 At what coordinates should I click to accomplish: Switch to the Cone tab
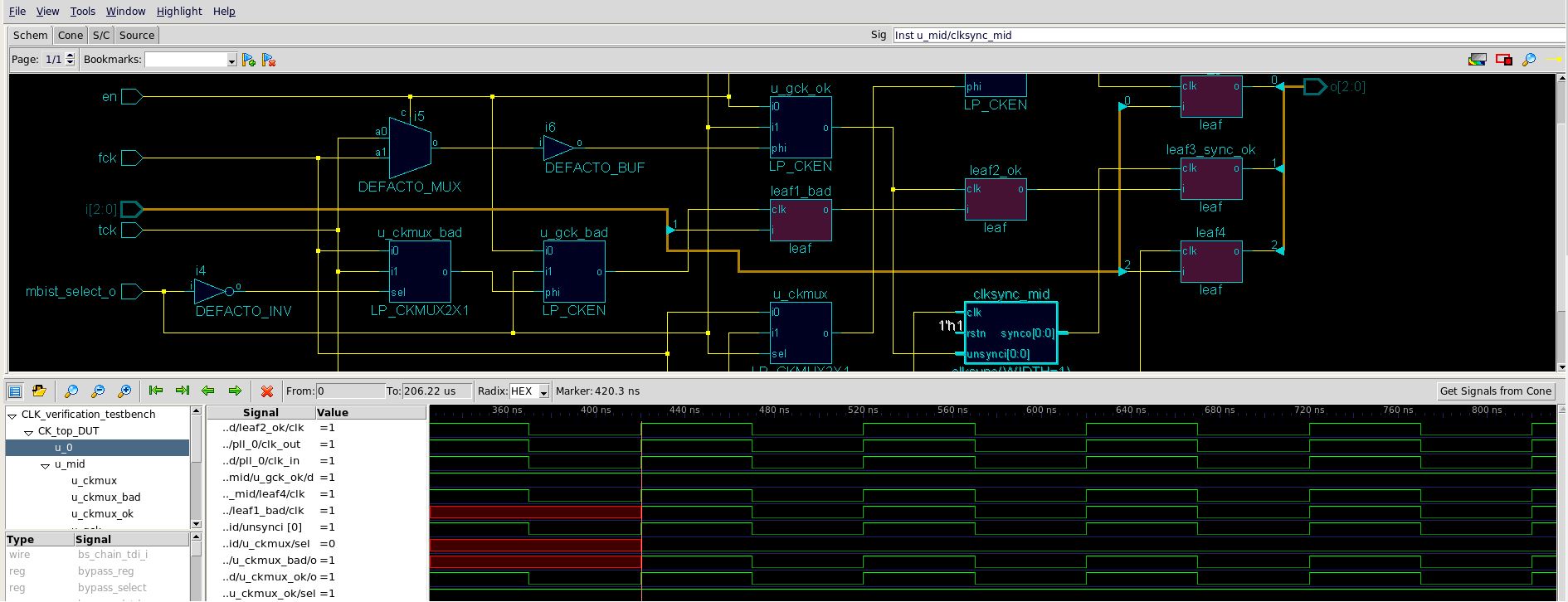[x=71, y=36]
